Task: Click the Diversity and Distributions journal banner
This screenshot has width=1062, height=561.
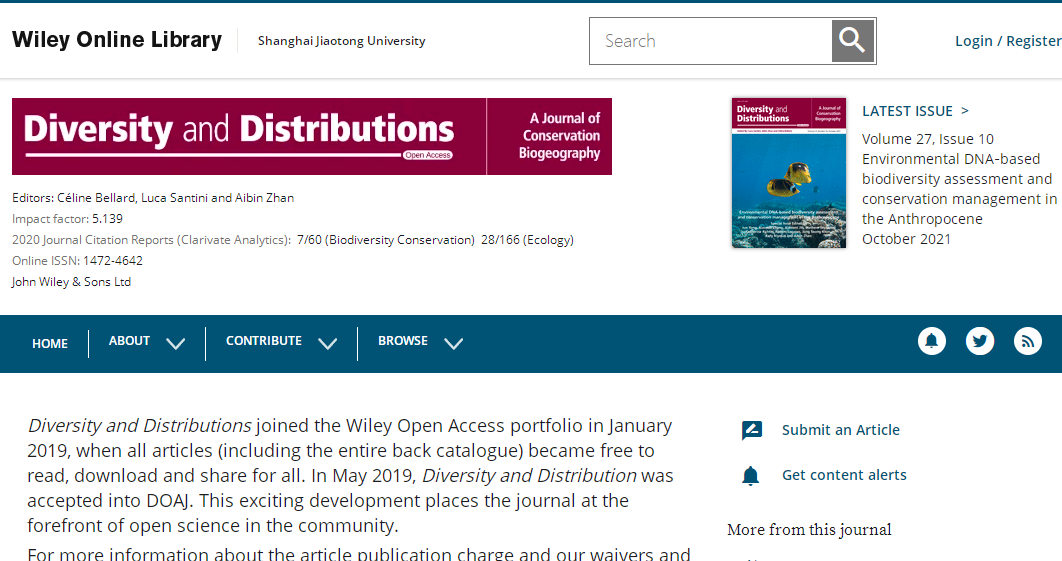Action: 312,136
